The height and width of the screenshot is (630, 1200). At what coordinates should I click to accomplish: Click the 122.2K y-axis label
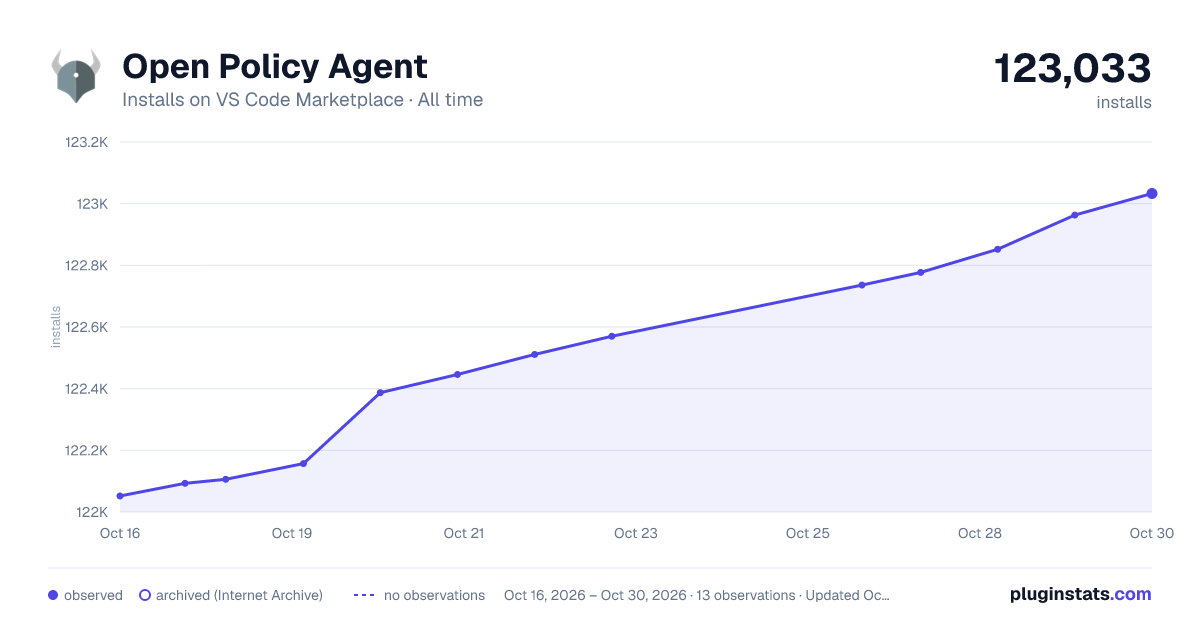point(86,450)
